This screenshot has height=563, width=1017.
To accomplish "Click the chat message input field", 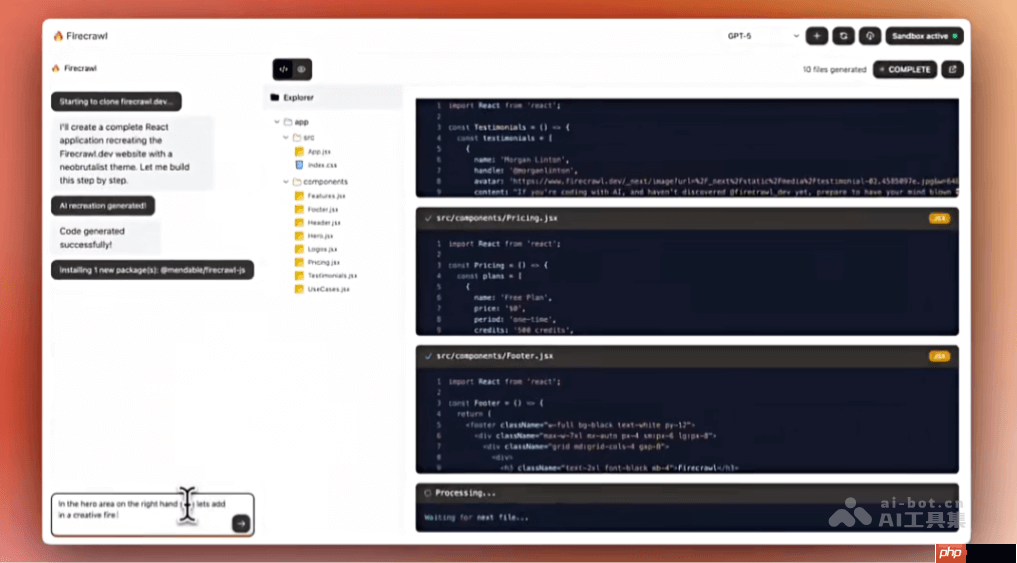I will (152, 515).
